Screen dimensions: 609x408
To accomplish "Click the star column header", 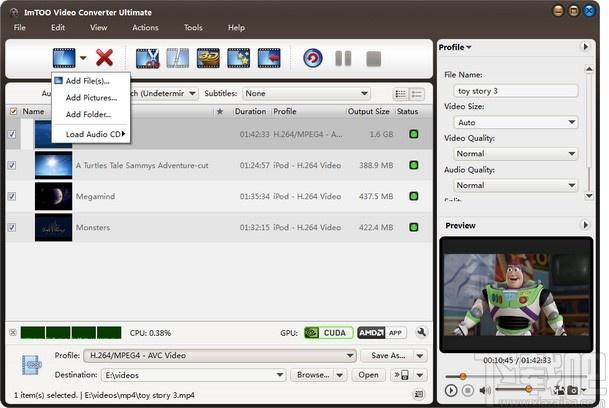I will pos(220,112).
